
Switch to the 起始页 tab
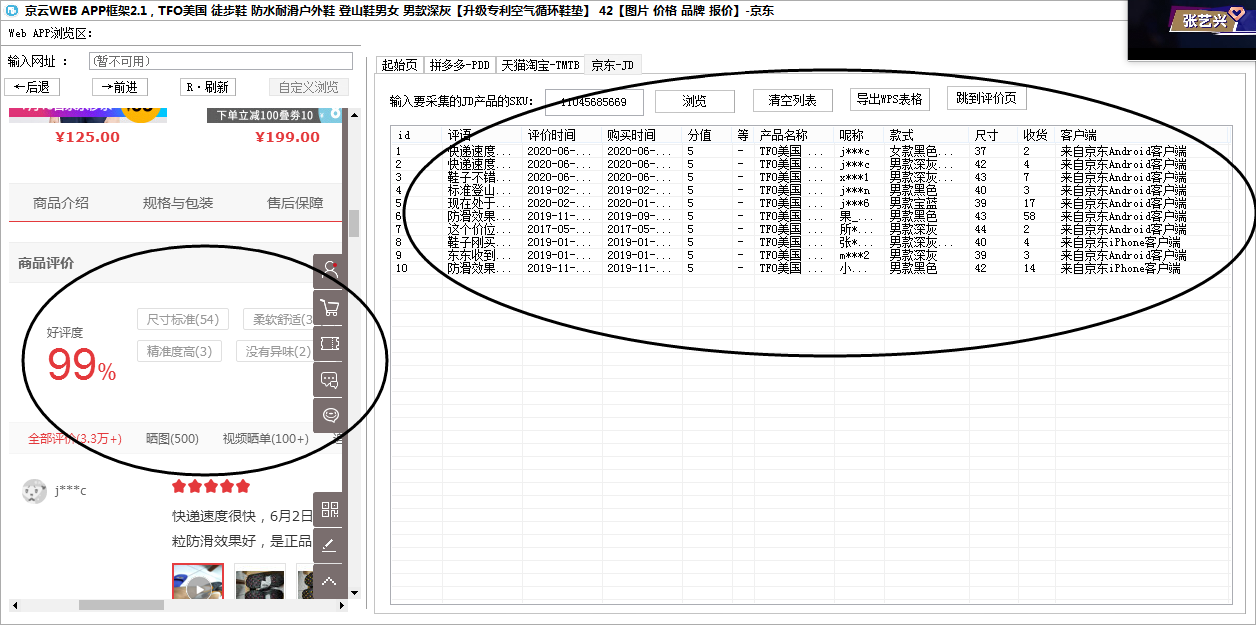click(400, 65)
